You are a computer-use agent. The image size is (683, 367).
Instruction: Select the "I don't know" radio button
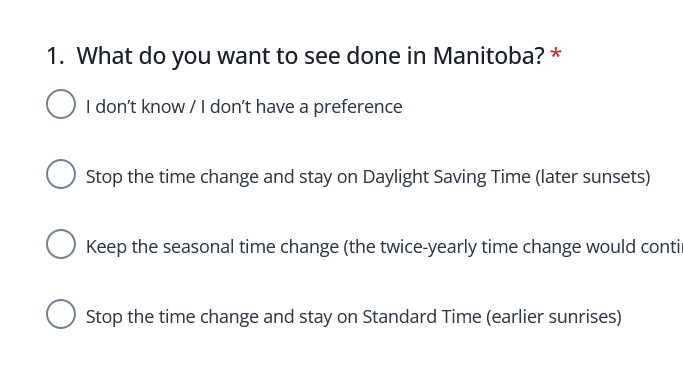[x=61, y=104]
